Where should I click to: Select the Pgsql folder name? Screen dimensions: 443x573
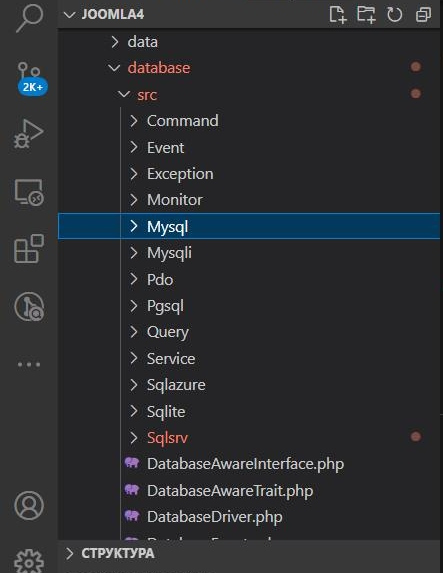pyautogui.click(x=165, y=306)
